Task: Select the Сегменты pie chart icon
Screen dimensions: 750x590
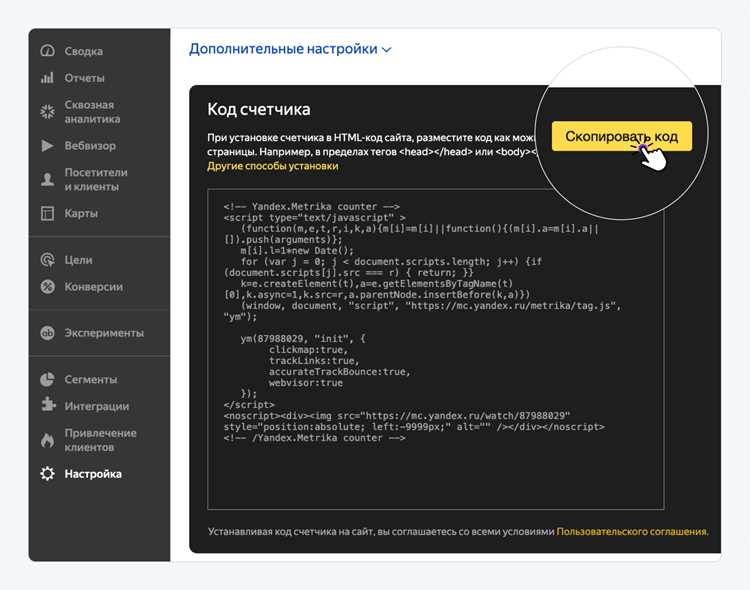Action: tap(47, 379)
